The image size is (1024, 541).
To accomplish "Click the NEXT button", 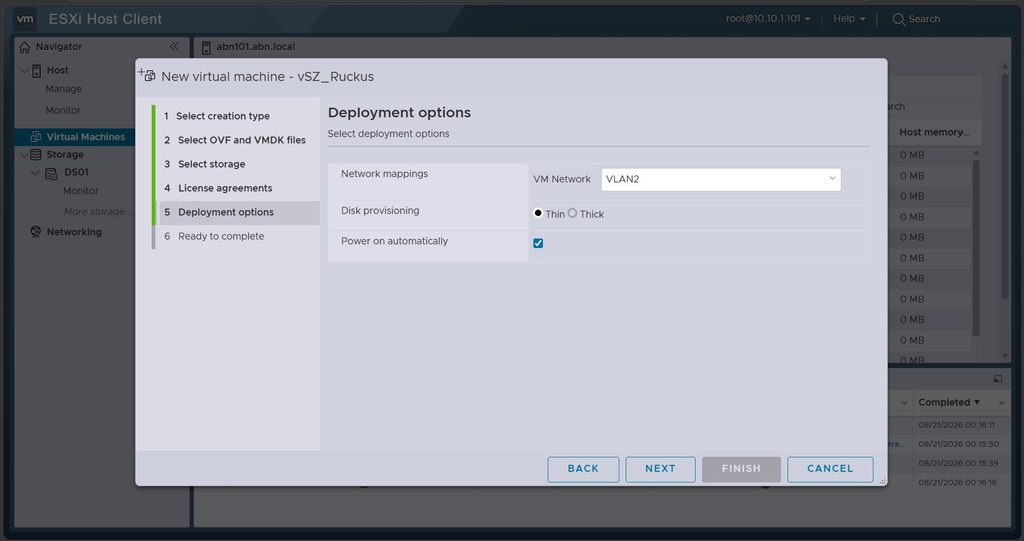I will [x=660, y=469].
